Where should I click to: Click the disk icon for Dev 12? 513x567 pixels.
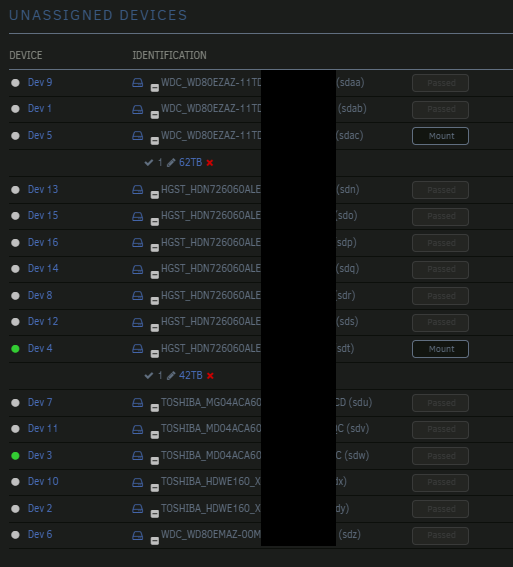[137, 322]
